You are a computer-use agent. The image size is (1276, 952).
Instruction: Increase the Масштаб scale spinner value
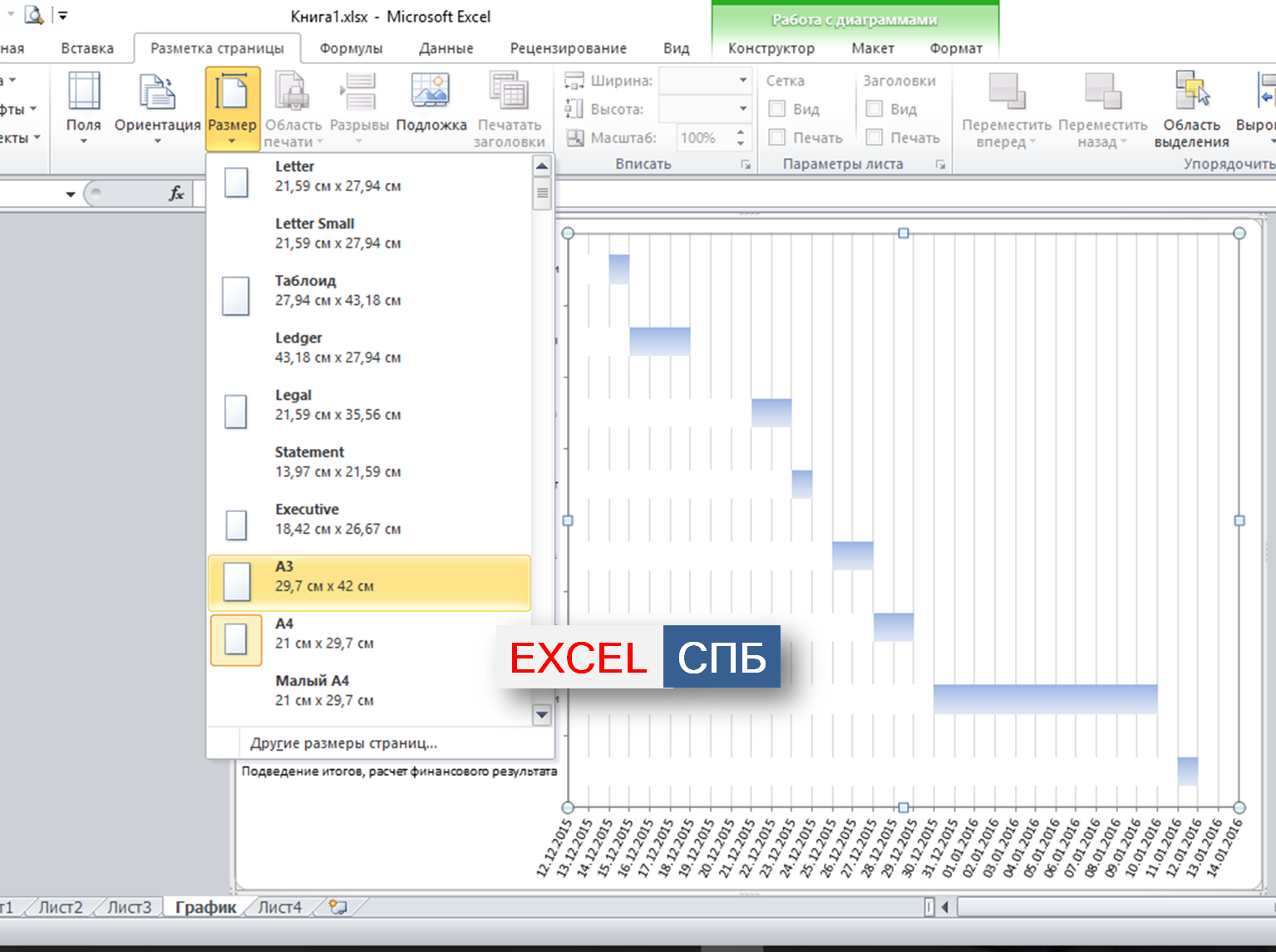(741, 132)
